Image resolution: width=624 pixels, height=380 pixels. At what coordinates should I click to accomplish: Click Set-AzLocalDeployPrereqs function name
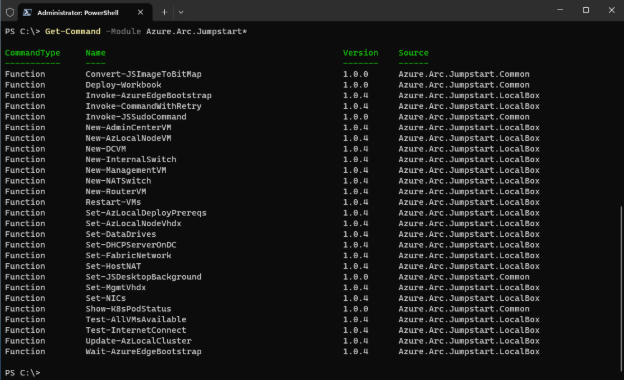tap(146, 213)
